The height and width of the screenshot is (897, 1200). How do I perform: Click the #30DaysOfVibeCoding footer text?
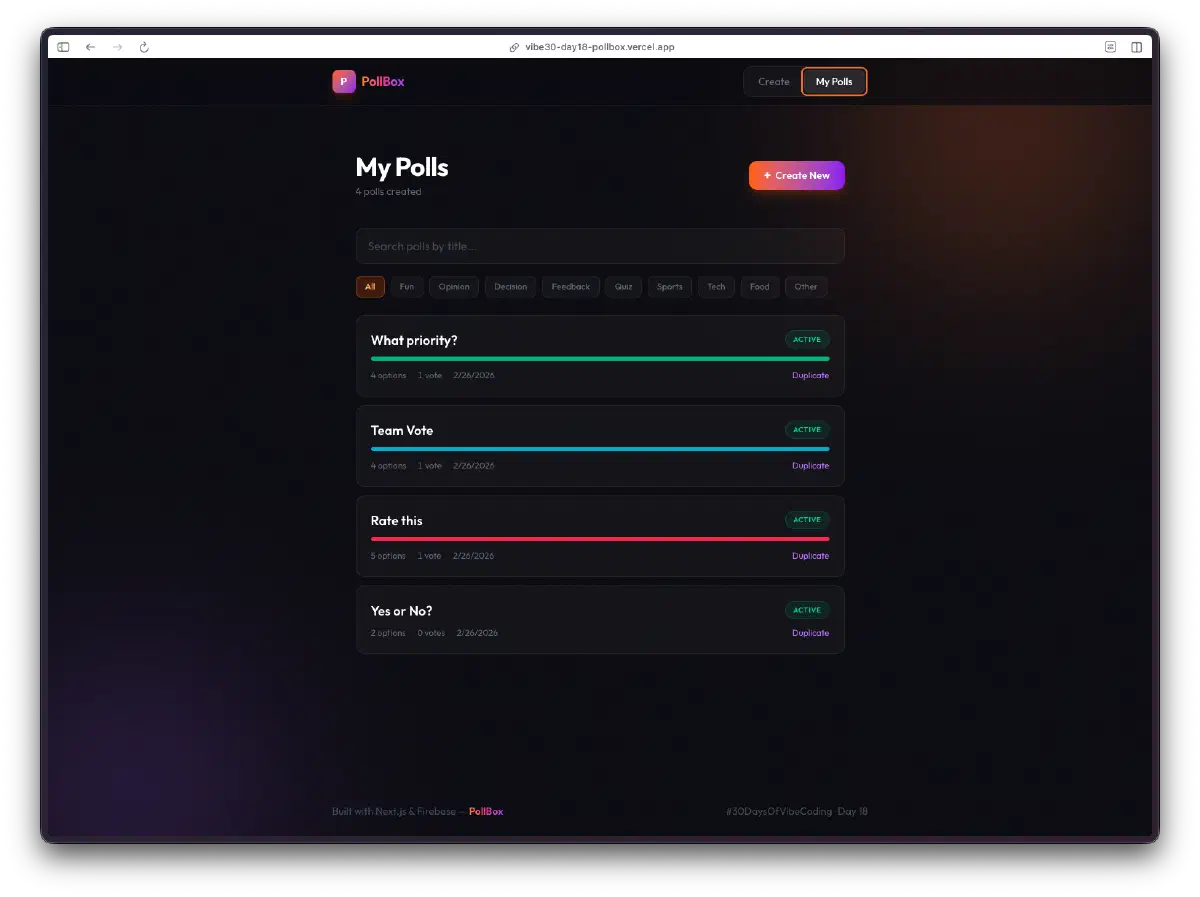[779, 812]
